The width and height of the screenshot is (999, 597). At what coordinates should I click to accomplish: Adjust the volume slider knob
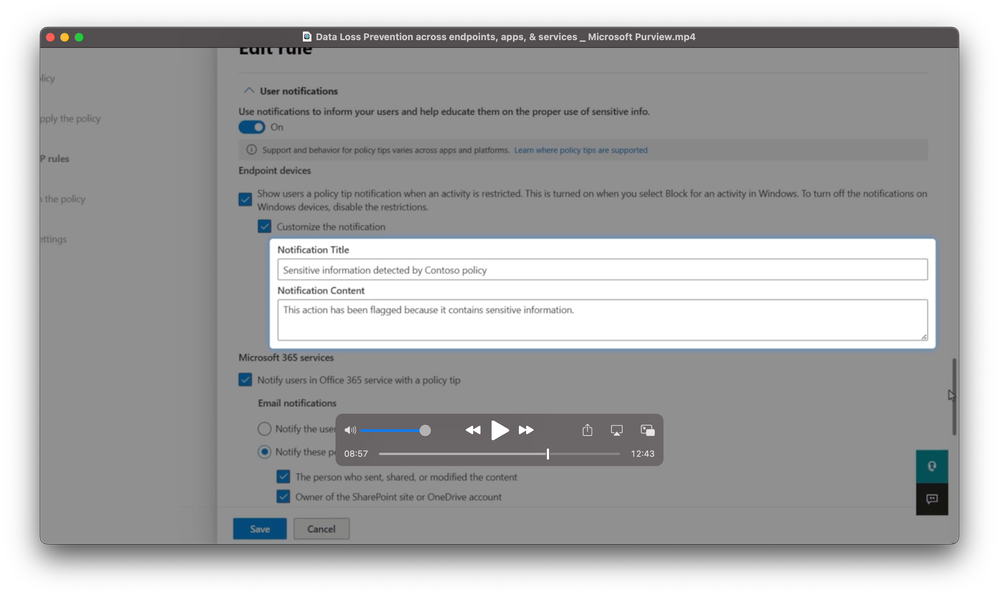(x=425, y=430)
